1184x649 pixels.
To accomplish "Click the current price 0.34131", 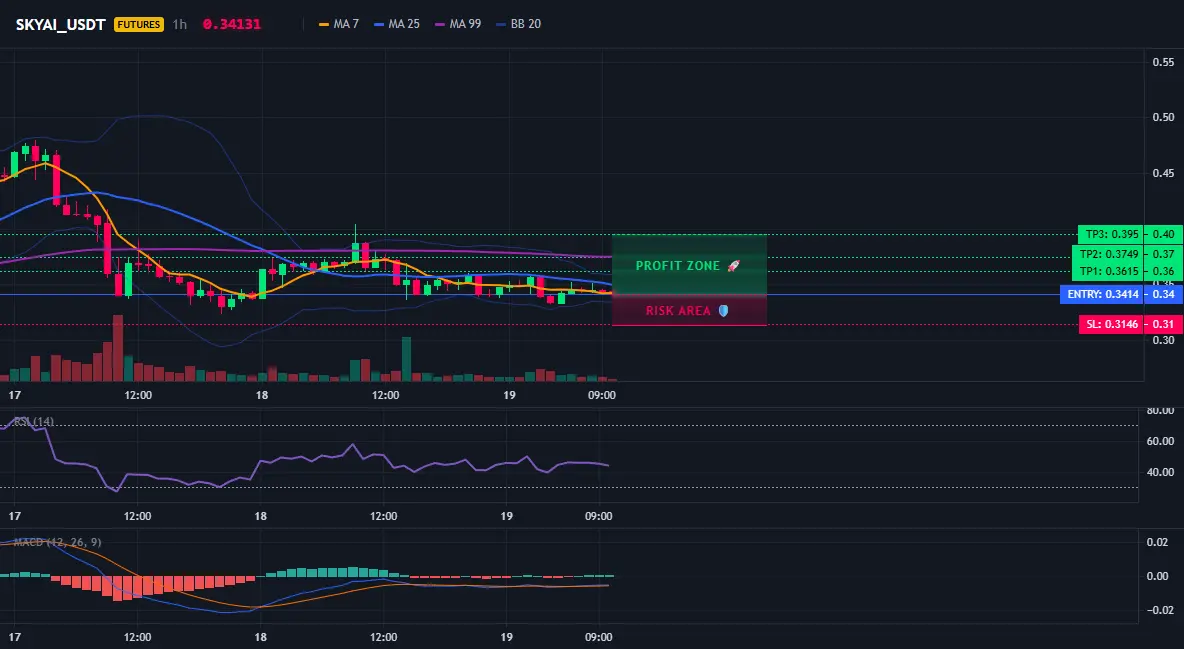I will [x=232, y=24].
